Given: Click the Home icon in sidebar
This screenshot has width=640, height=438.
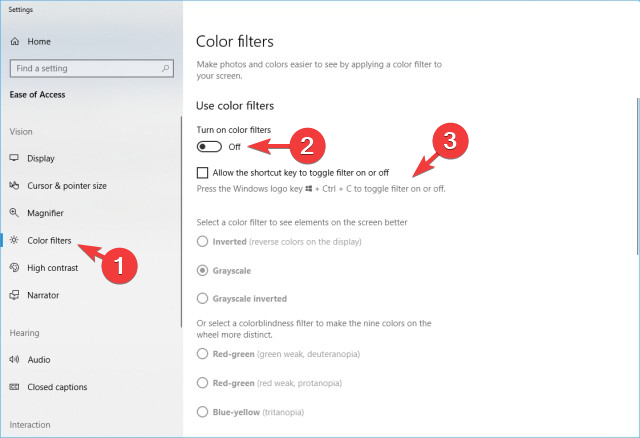Looking at the screenshot, I should pyautogui.click(x=14, y=41).
